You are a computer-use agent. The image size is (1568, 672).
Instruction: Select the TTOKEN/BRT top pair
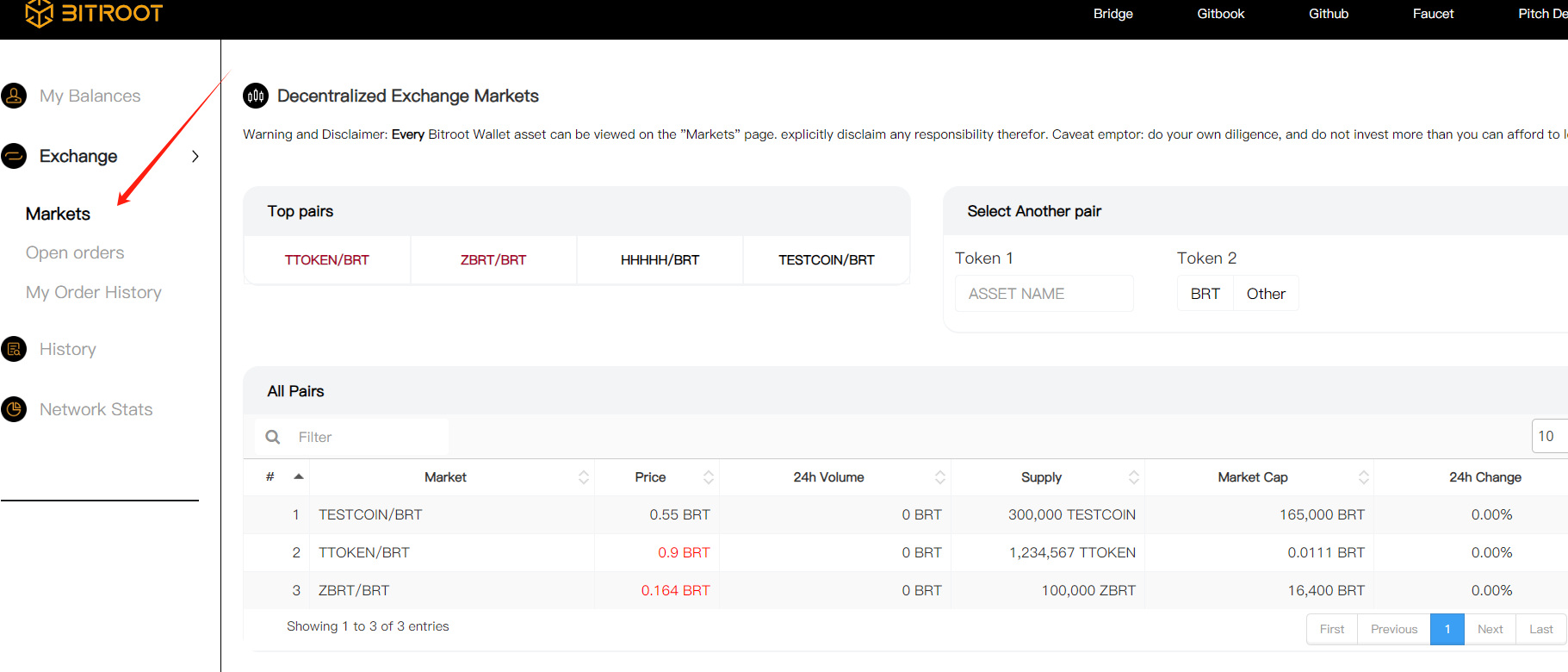point(327,260)
